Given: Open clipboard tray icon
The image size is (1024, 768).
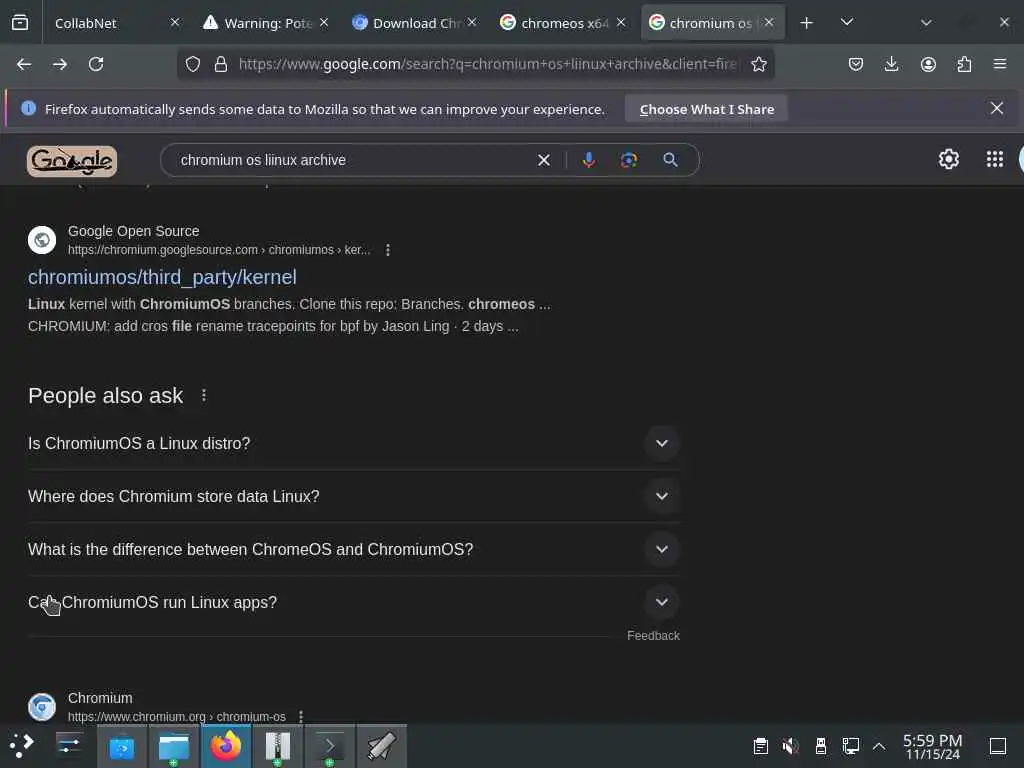Looking at the screenshot, I should 760,746.
